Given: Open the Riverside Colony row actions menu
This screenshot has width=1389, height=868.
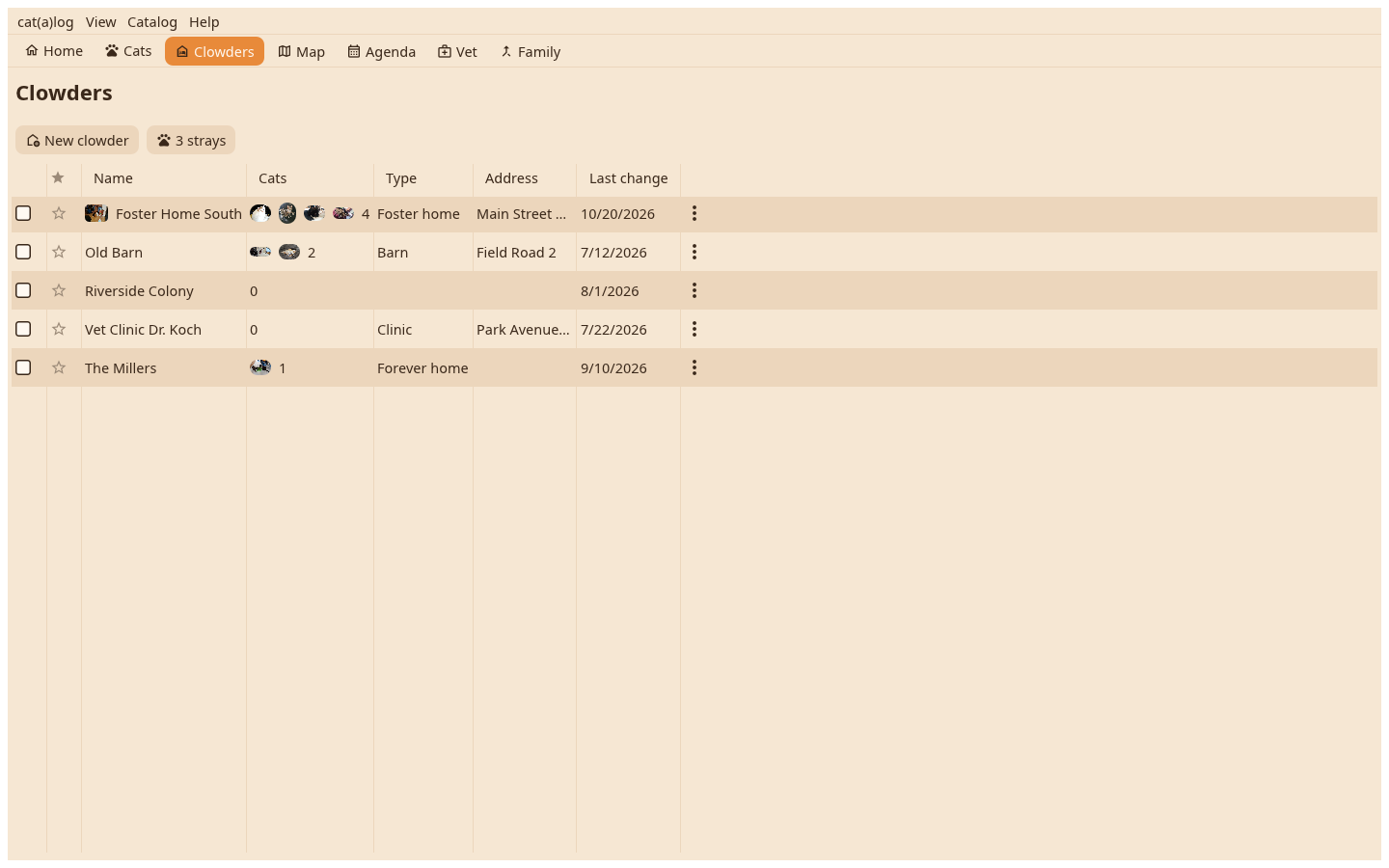Looking at the screenshot, I should (x=694, y=290).
